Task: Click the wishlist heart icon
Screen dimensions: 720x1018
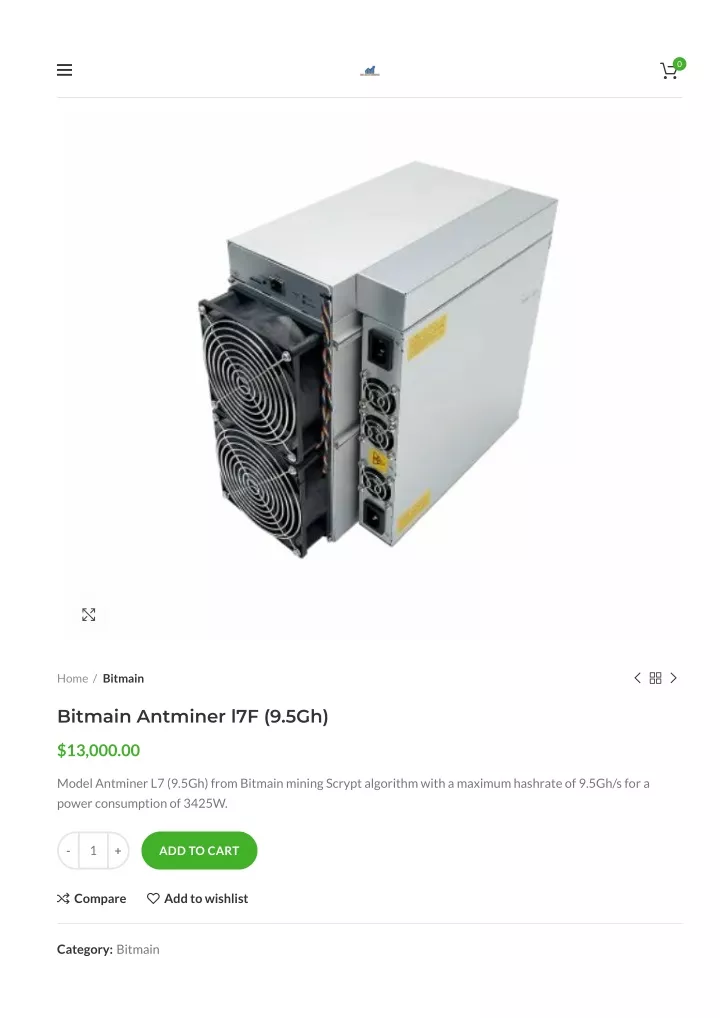Action: (x=153, y=899)
